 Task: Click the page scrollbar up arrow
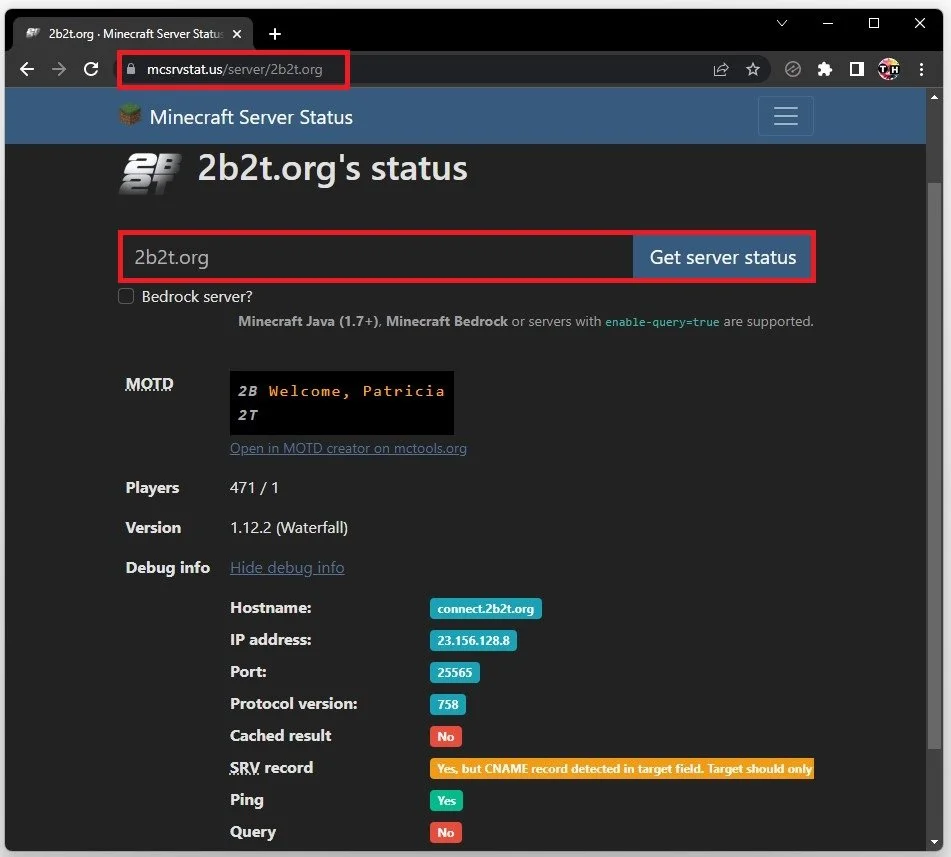pyautogui.click(x=934, y=97)
